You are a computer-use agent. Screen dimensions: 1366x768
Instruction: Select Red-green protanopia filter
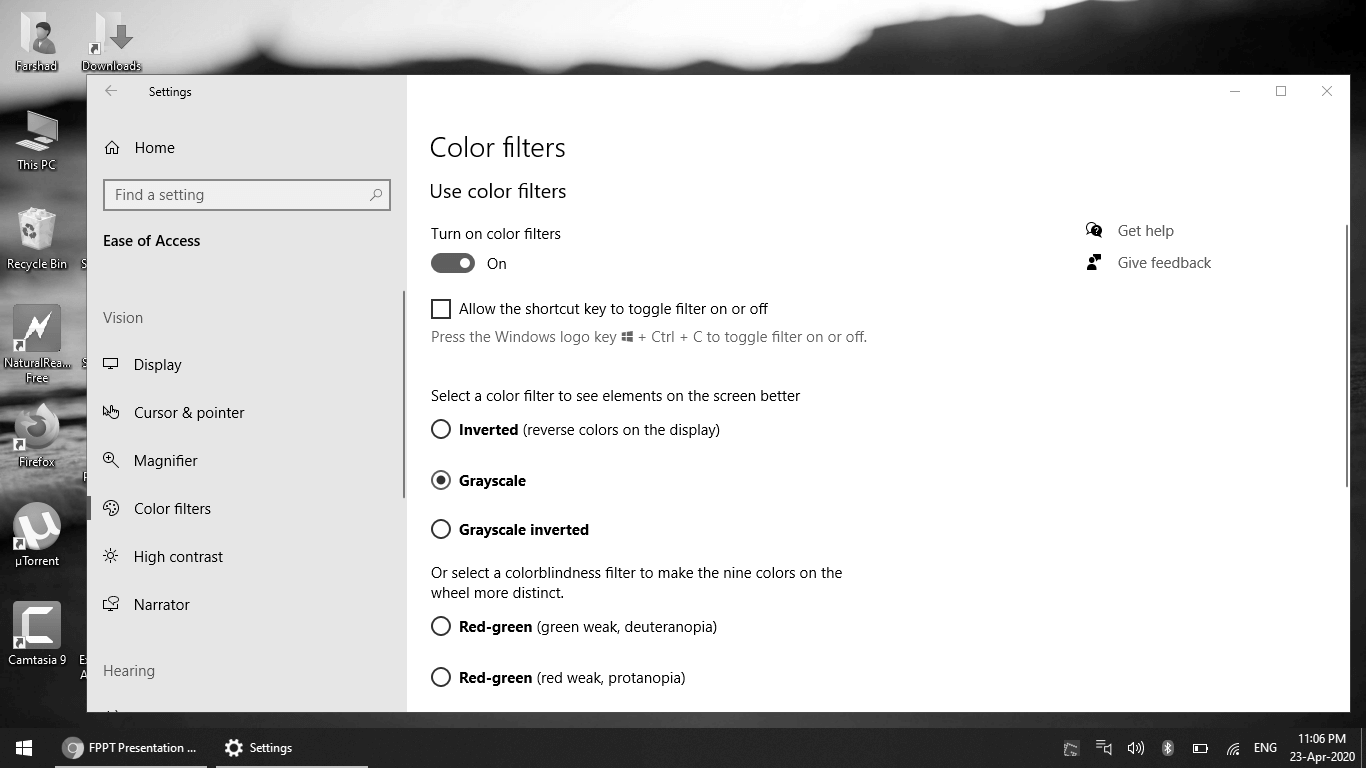[x=441, y=677]
